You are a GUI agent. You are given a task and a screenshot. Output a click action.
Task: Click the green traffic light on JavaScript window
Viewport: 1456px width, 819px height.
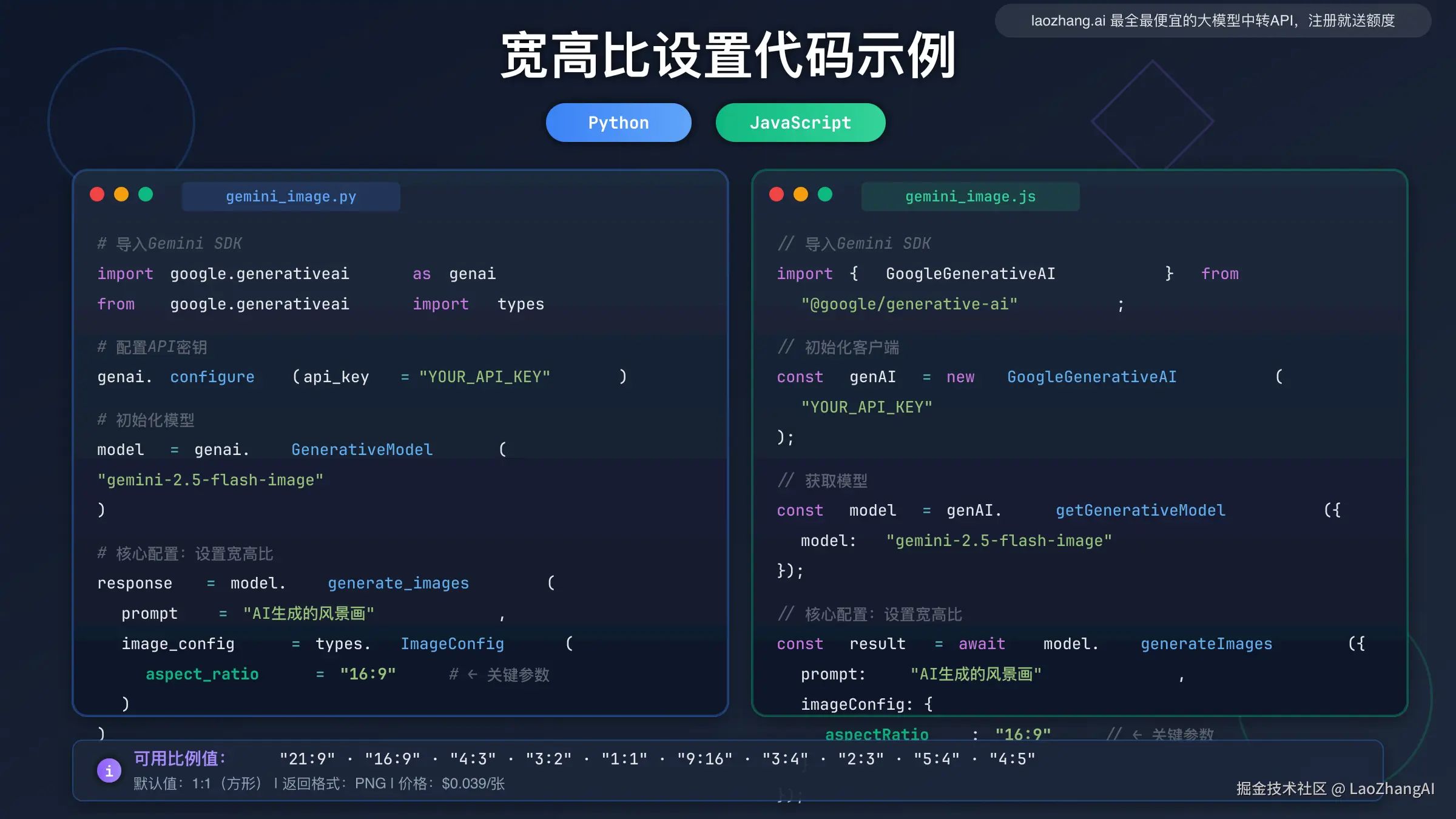point(825,194)
